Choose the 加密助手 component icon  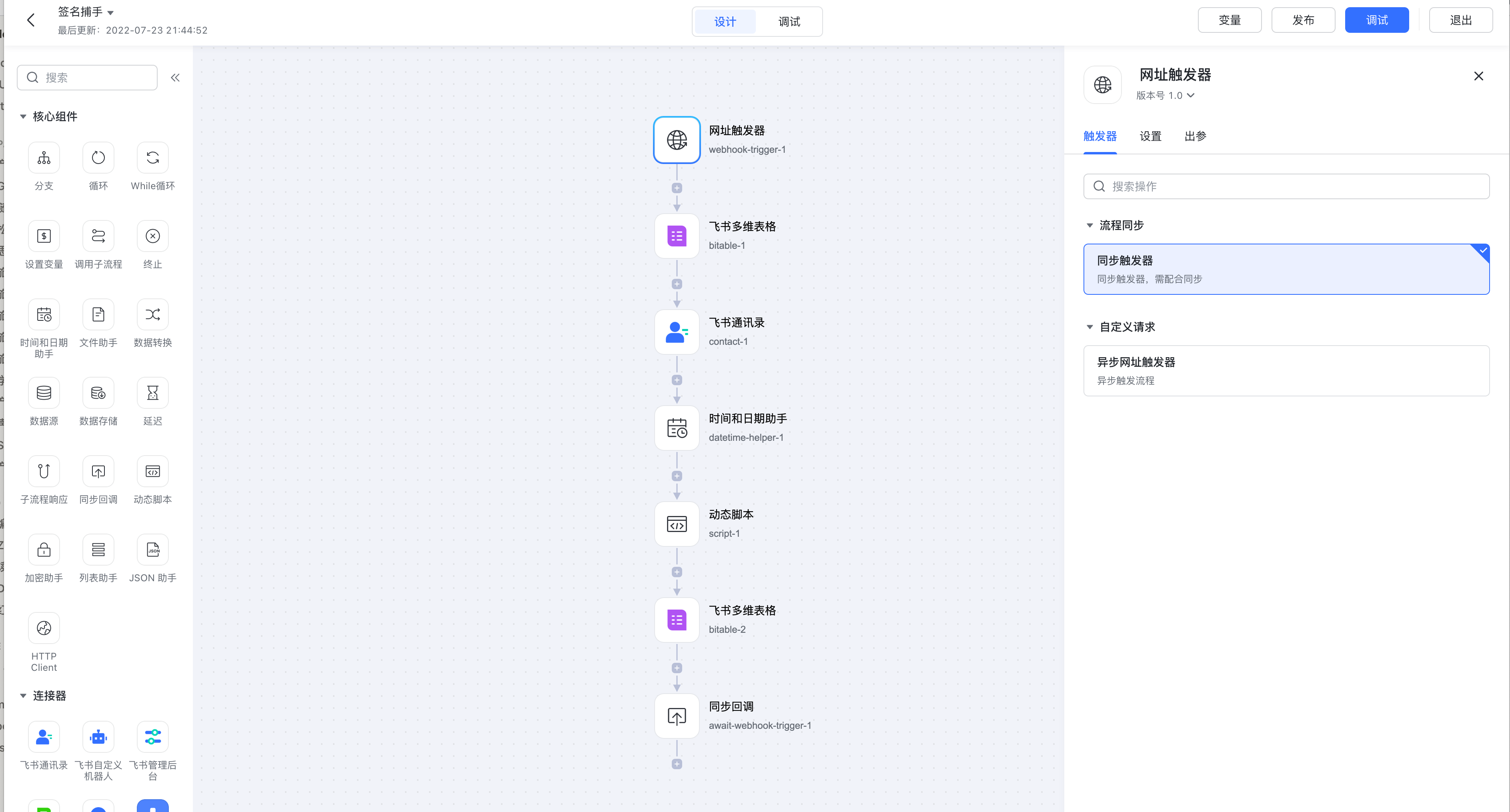click(44, 550)
